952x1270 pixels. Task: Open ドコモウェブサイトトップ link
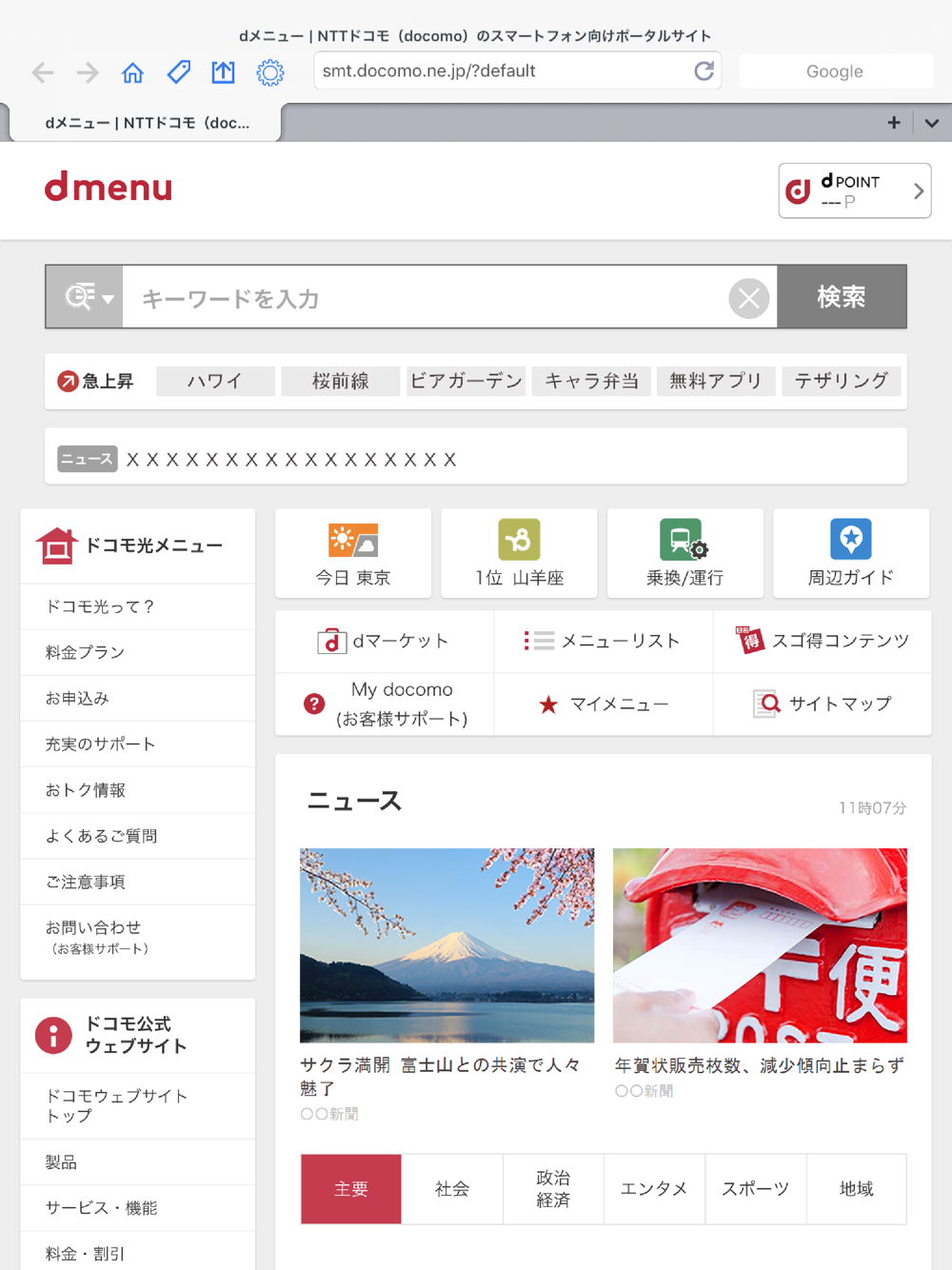click(x=138, y=1106)
